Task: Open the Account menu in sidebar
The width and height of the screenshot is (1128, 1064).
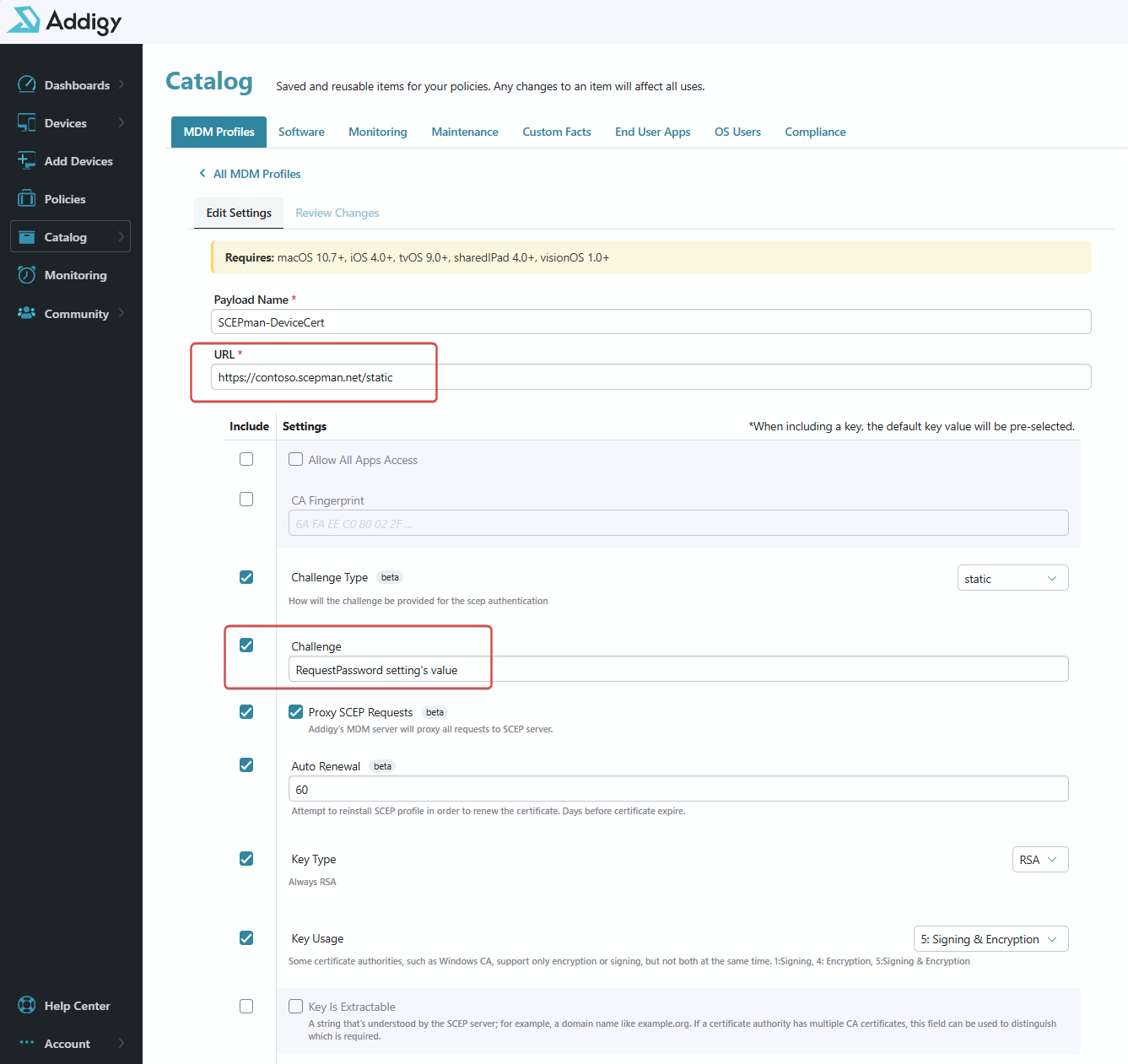Action: coord(67,1044)
